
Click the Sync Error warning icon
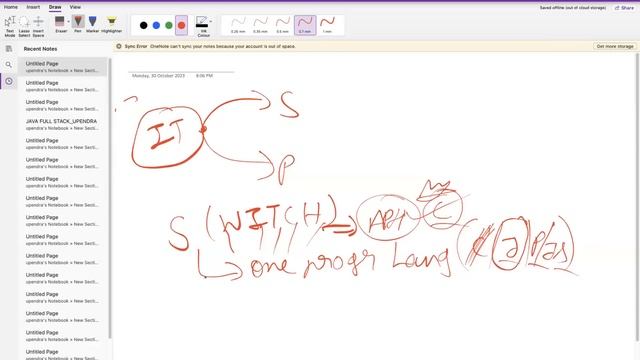(x=119, y=46)
